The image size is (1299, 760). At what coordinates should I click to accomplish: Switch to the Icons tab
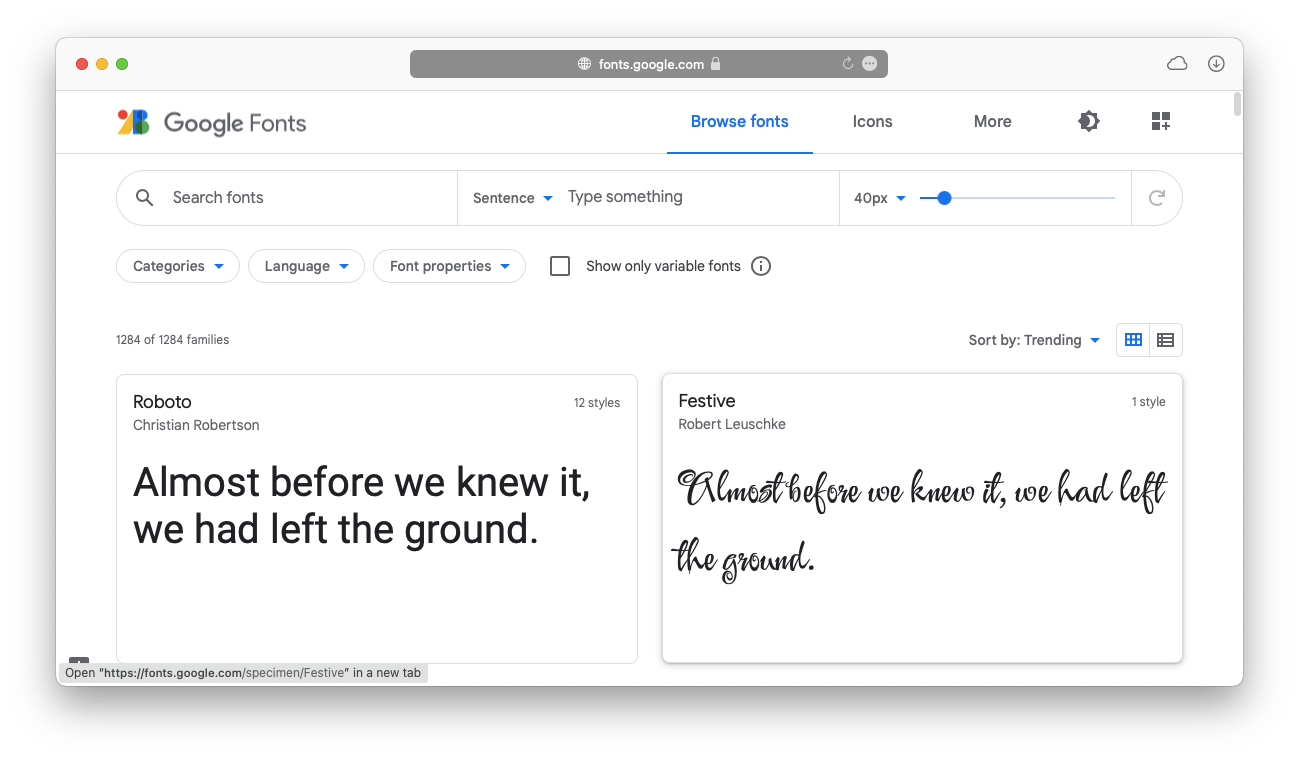click(872, 121)
